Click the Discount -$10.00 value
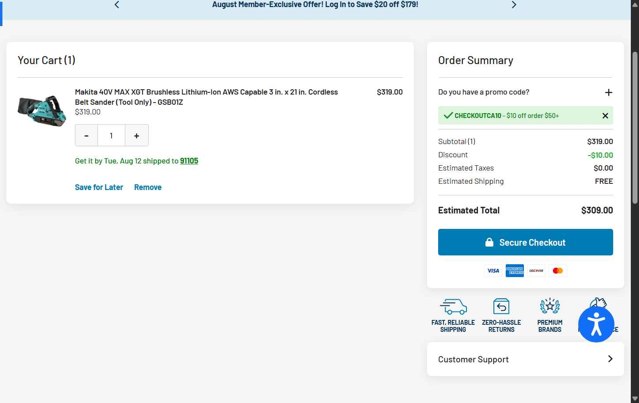 [x=600, y=155]
